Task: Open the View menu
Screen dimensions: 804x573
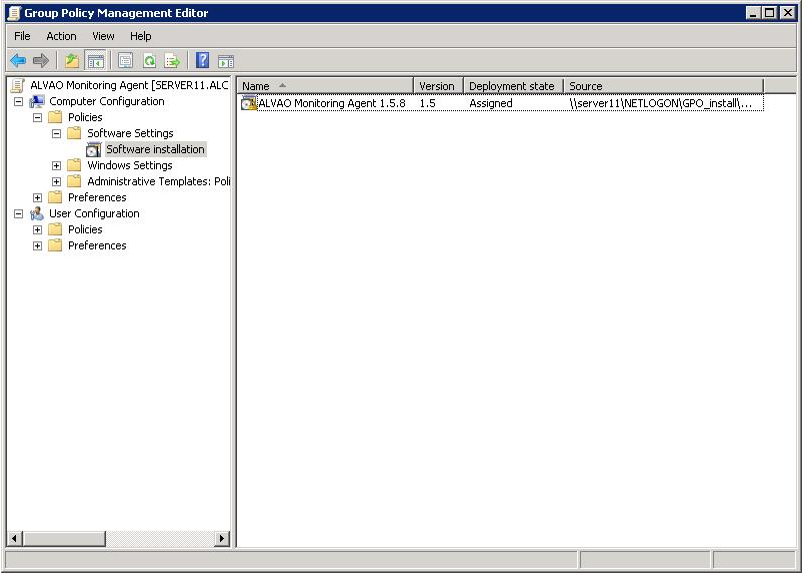Action: (x=103, y=36)
